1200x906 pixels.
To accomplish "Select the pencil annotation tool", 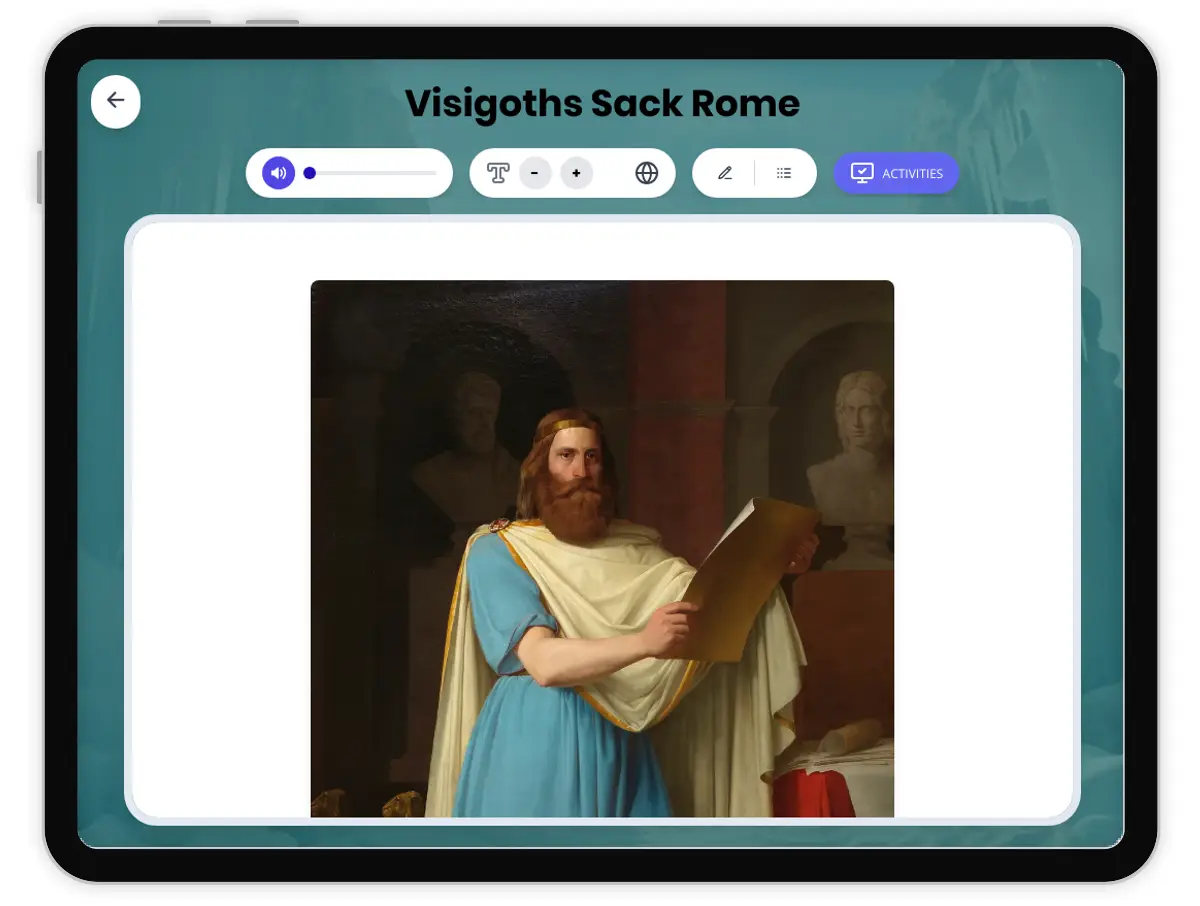I will click(x=725, y=173).
